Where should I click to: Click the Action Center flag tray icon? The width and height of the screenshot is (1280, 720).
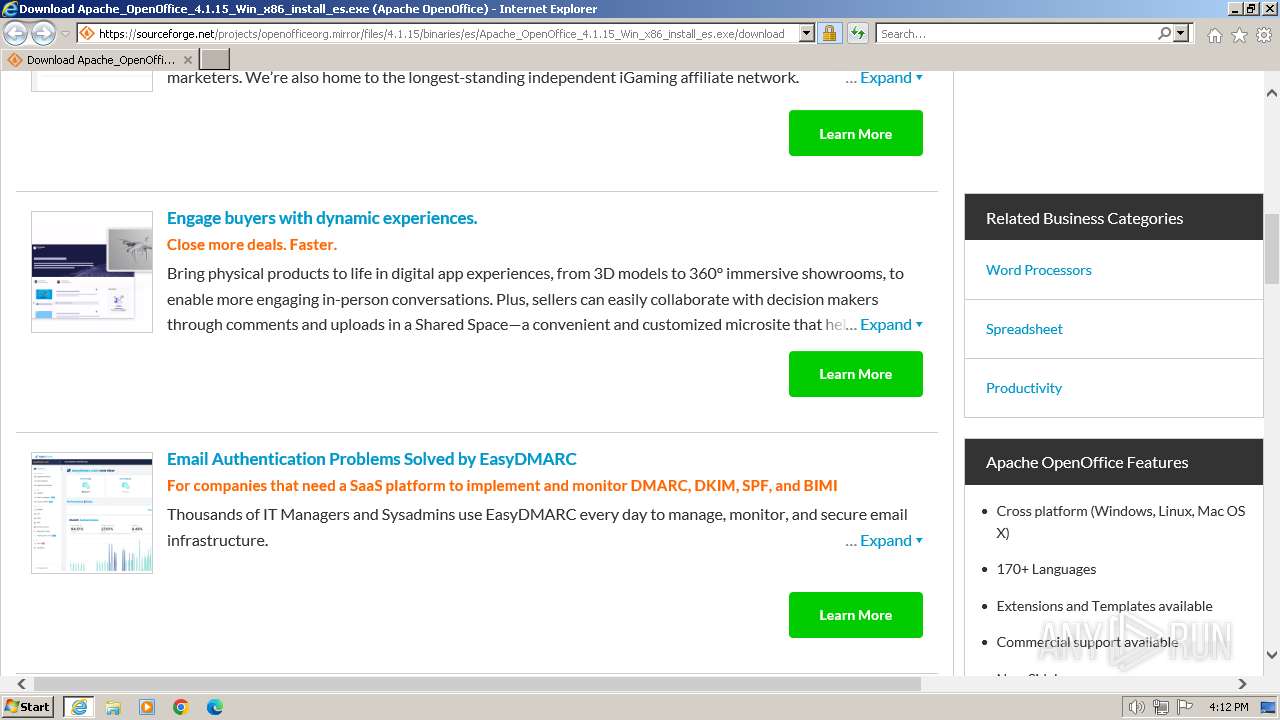pos(1186,707)
